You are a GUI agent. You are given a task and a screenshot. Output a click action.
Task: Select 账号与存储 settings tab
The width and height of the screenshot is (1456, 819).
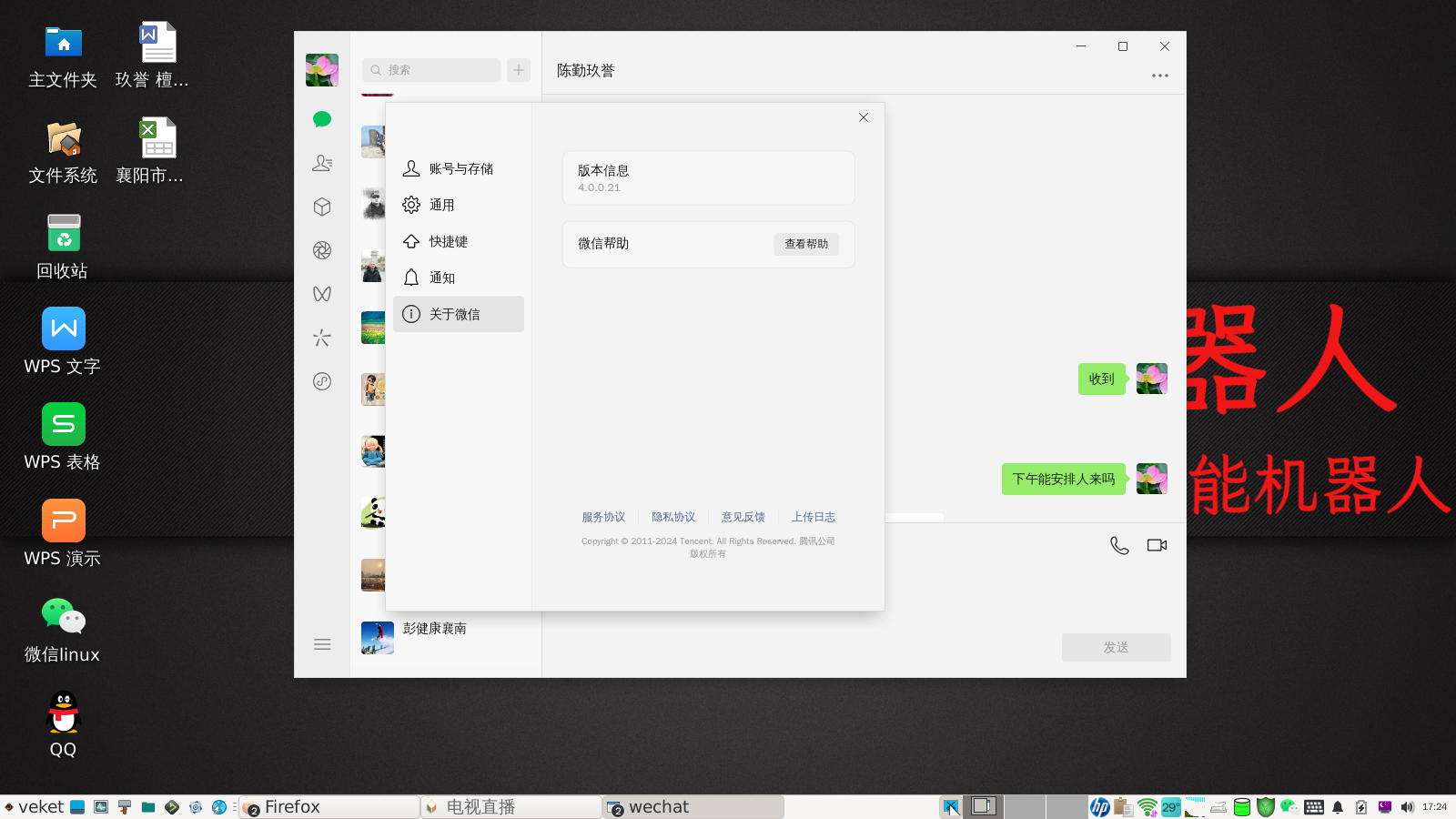[459, 168]
